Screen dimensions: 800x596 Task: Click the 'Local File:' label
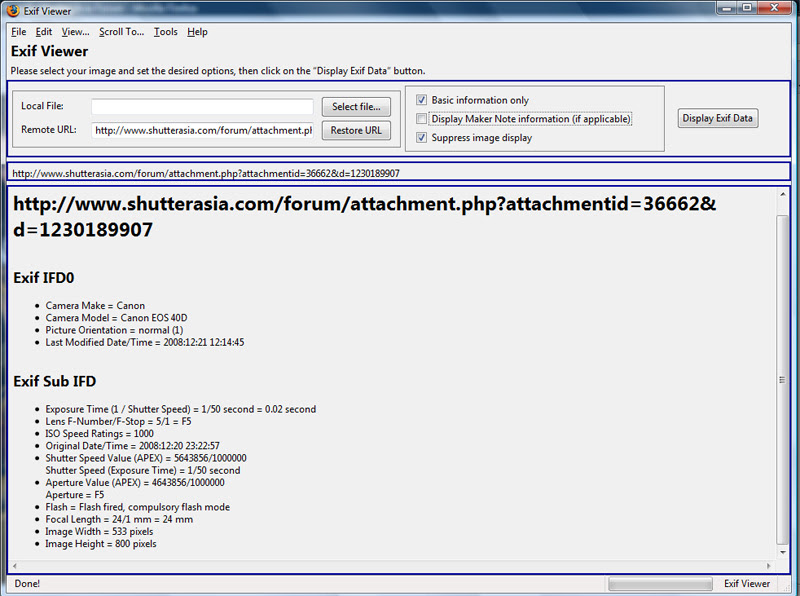(42, 106)
